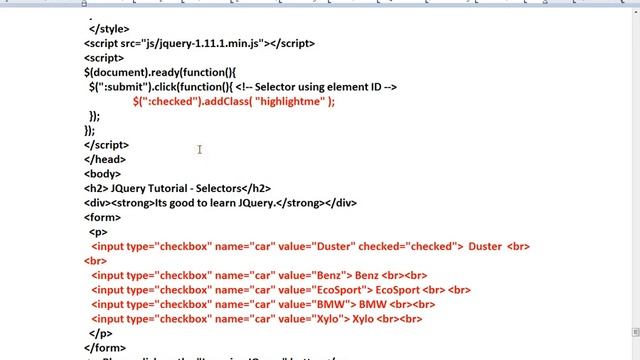Viewport: 640px width, 360px height.
Task: Click the closing "</p>" tag line
Action: (x=100, y=333)
